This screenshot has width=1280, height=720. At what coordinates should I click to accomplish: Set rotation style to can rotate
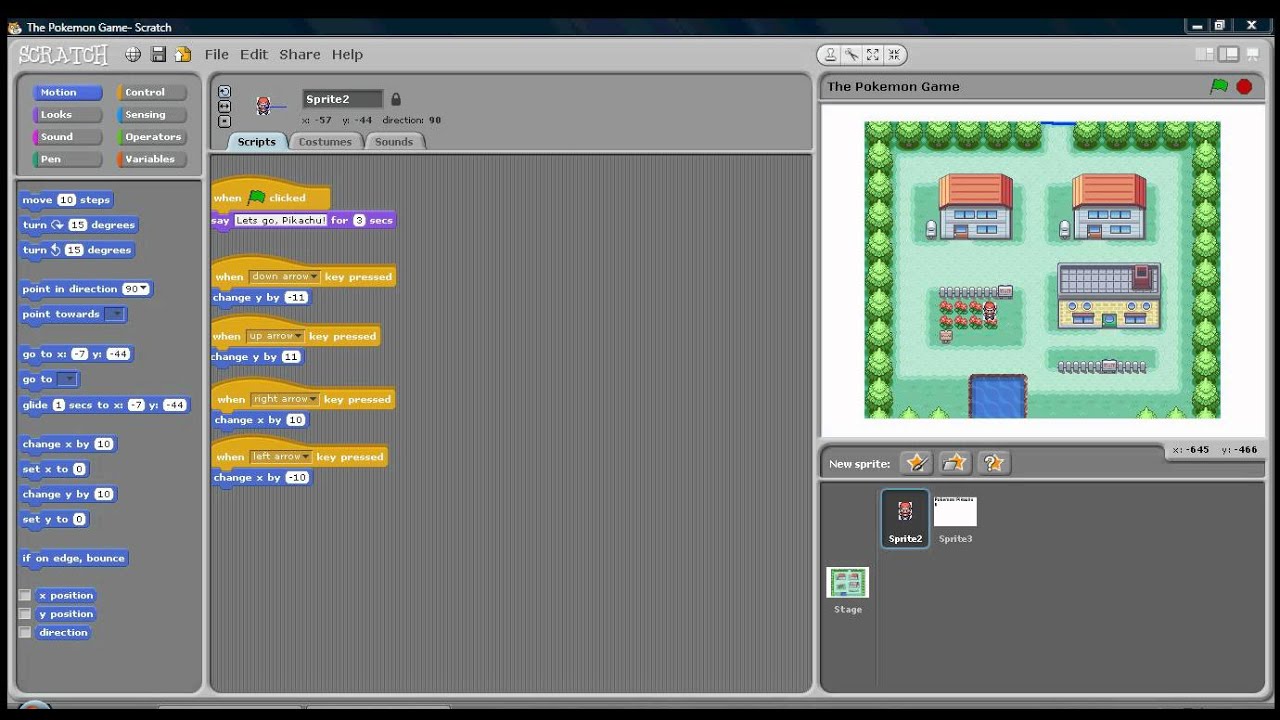click(x=224, y=91)
